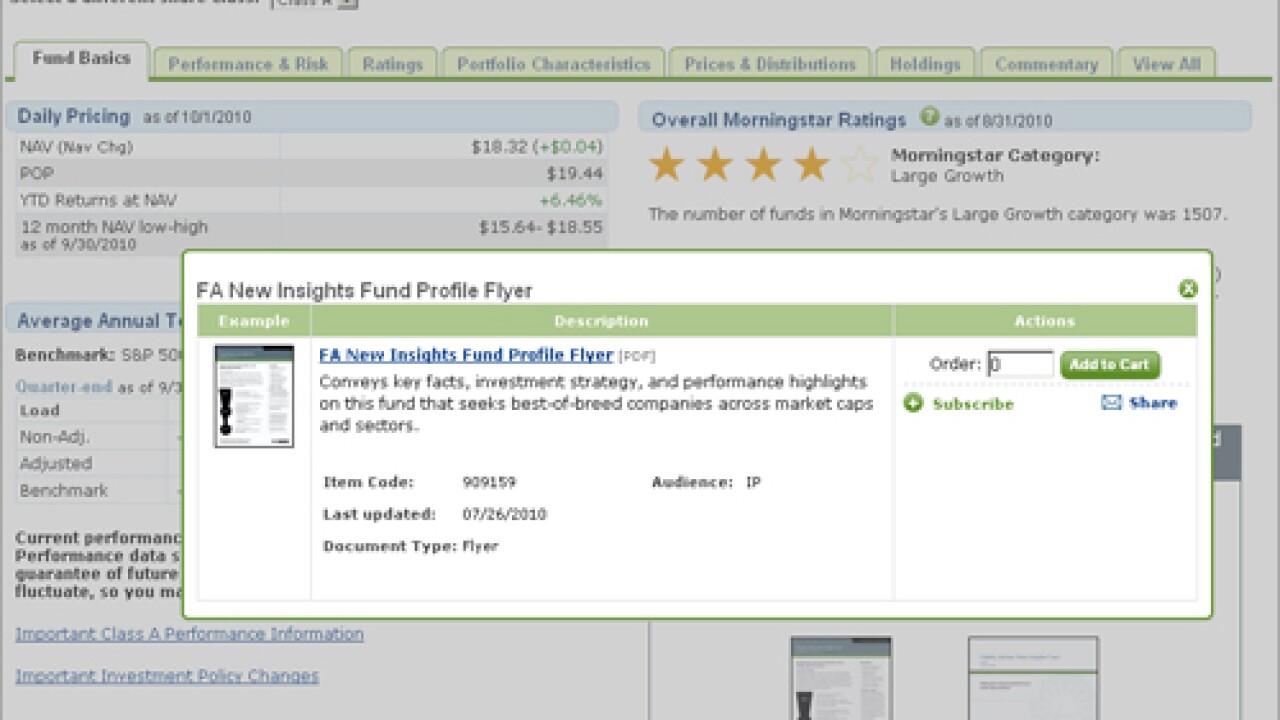This screenshot has width=1280, height=720.
Task: Select the View All tab
Action: (1166, 64)
